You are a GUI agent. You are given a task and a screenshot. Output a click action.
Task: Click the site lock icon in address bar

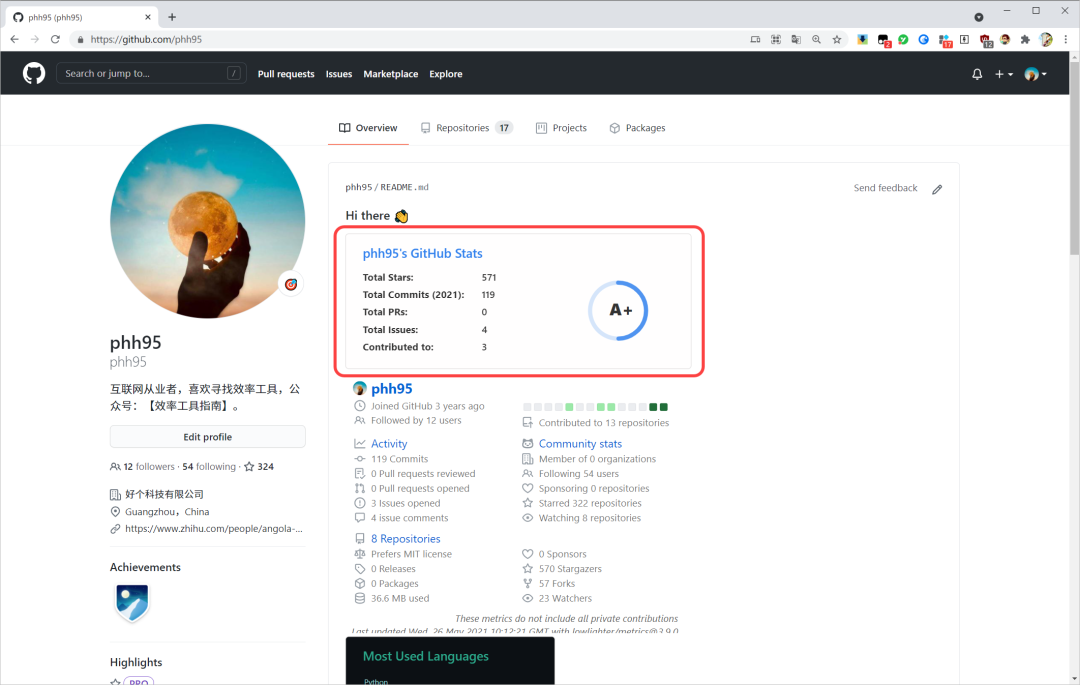[81, 39]
